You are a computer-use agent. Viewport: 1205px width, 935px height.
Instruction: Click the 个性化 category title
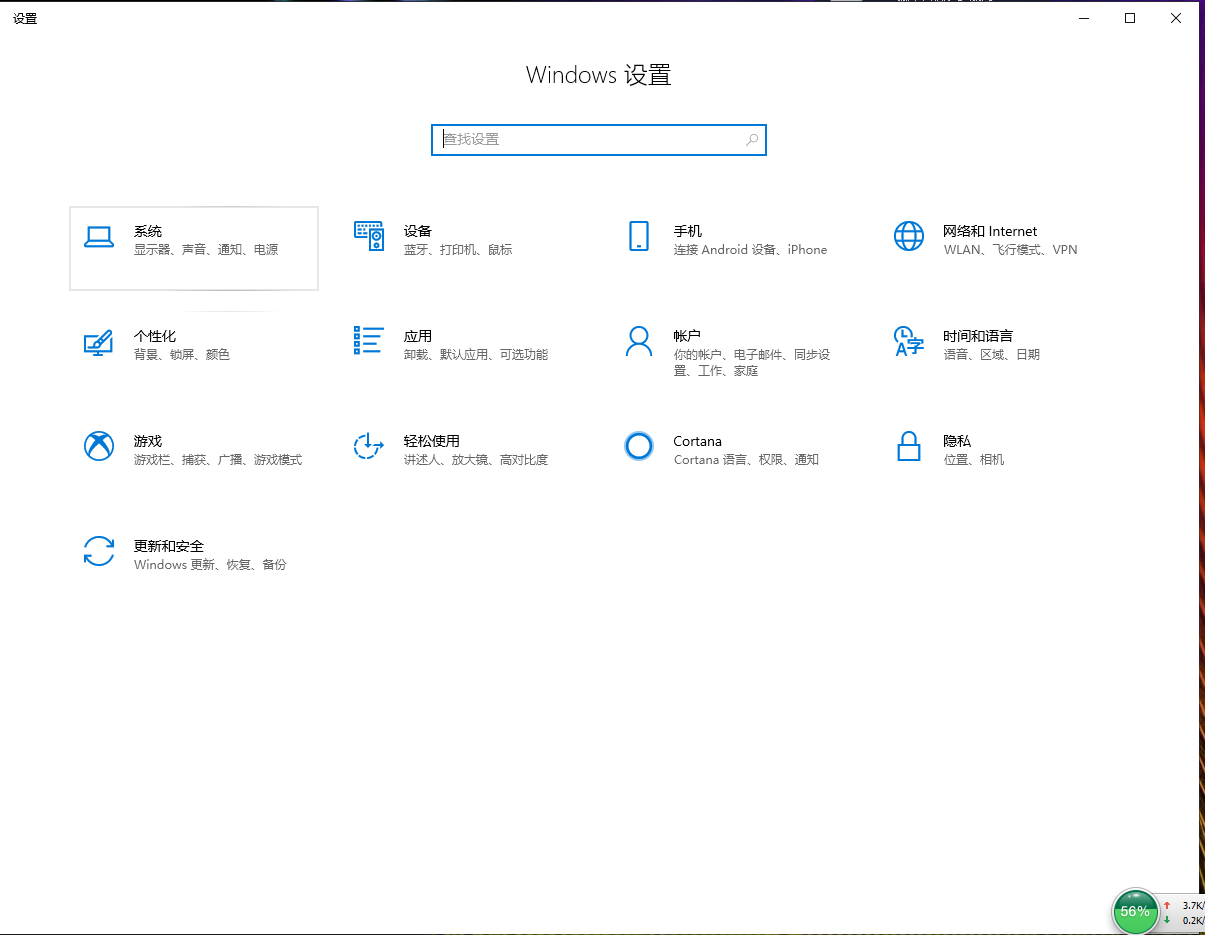[x=155, y=336]
